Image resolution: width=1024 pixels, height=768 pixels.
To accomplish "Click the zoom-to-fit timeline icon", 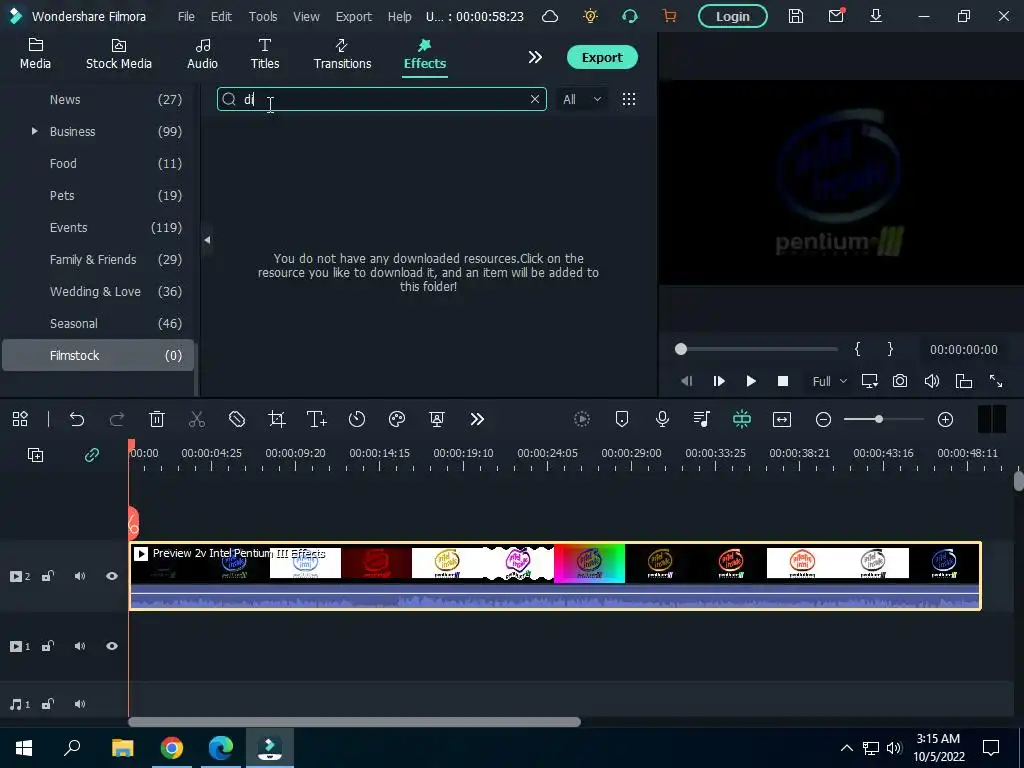I will point(782,419).
